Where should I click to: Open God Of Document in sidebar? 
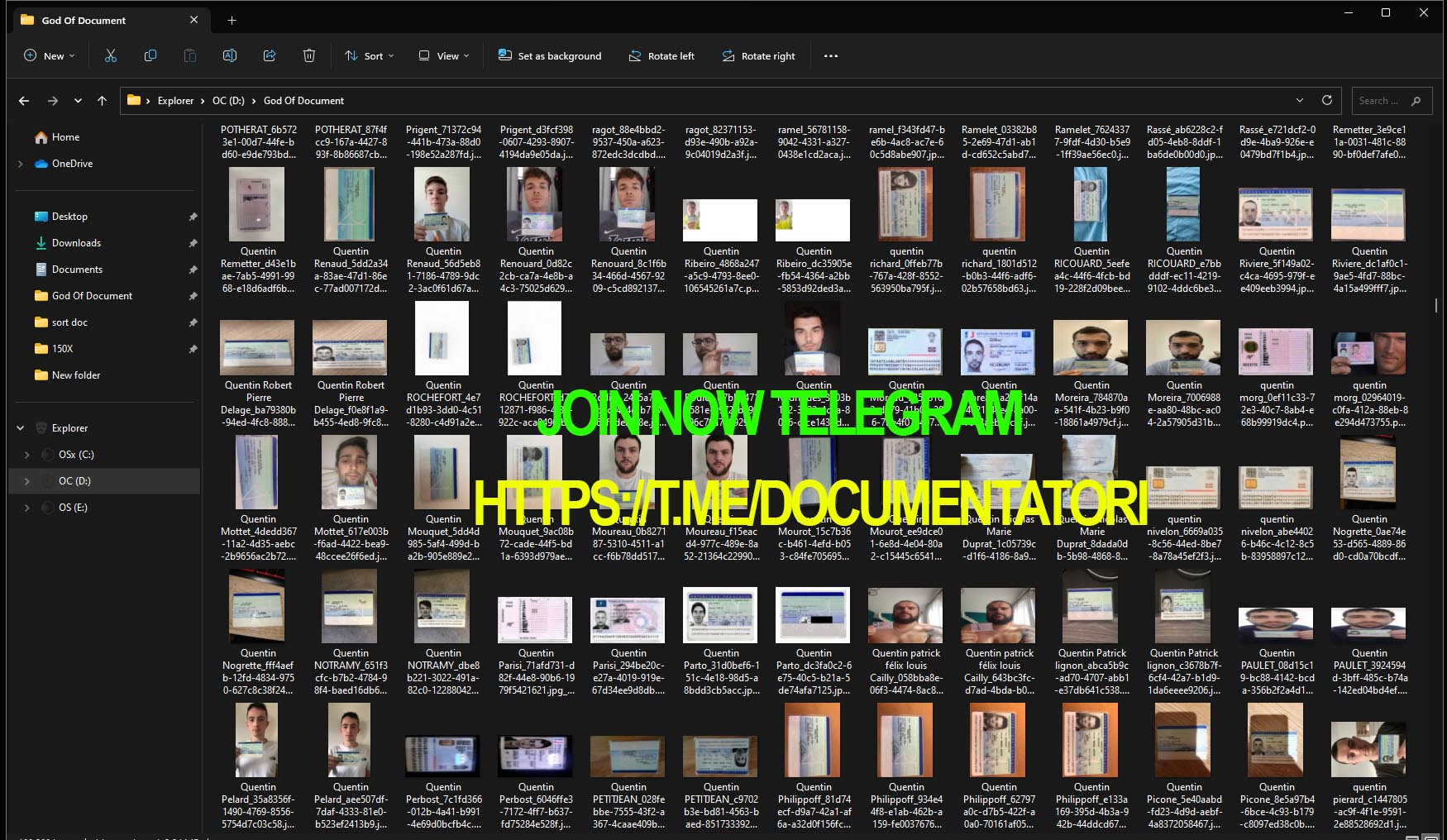point(92,296)
